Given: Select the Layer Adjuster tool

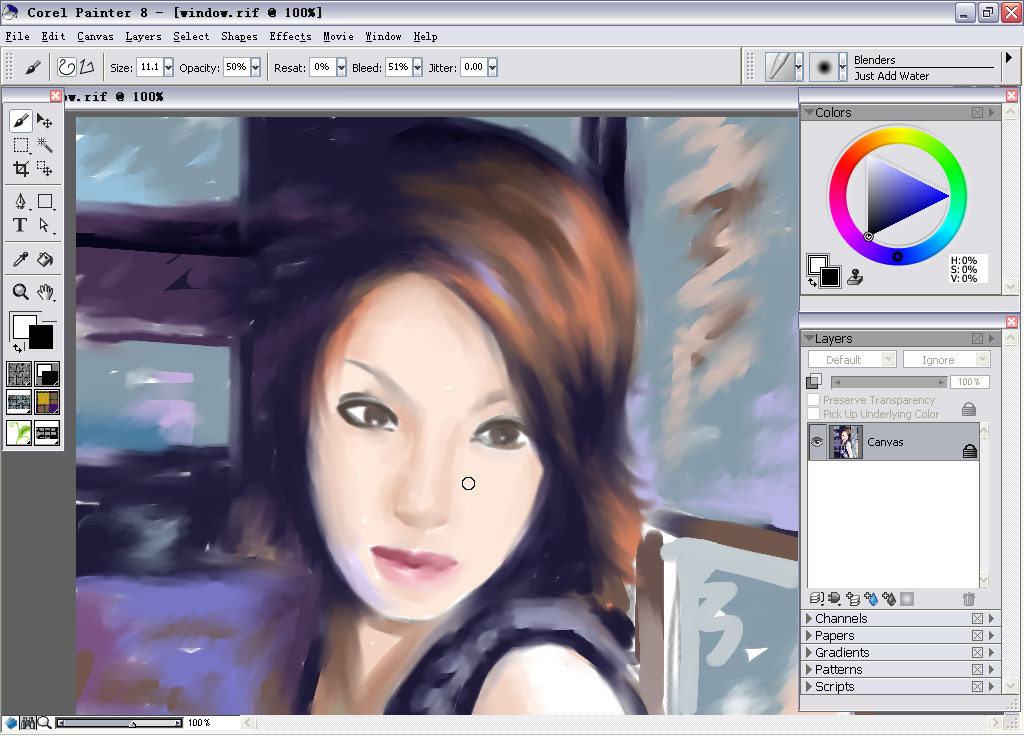Looking at the screenshot, I should click(44, 121).
